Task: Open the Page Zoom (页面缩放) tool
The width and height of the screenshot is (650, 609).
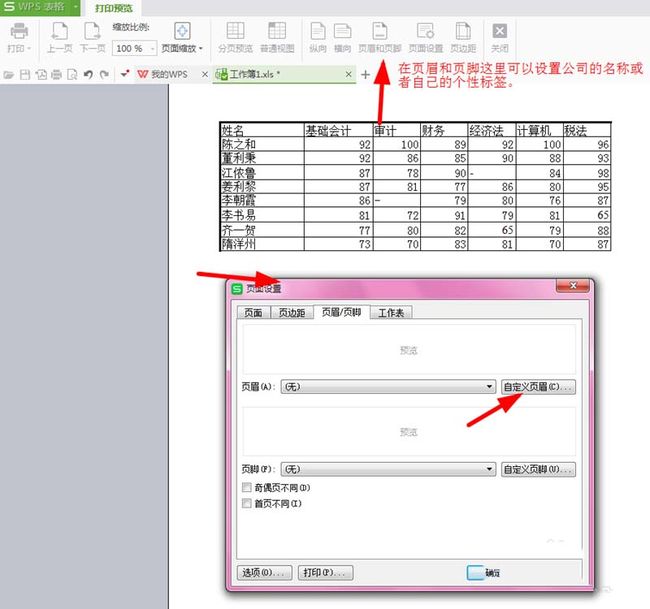Action: coord(182,38)
